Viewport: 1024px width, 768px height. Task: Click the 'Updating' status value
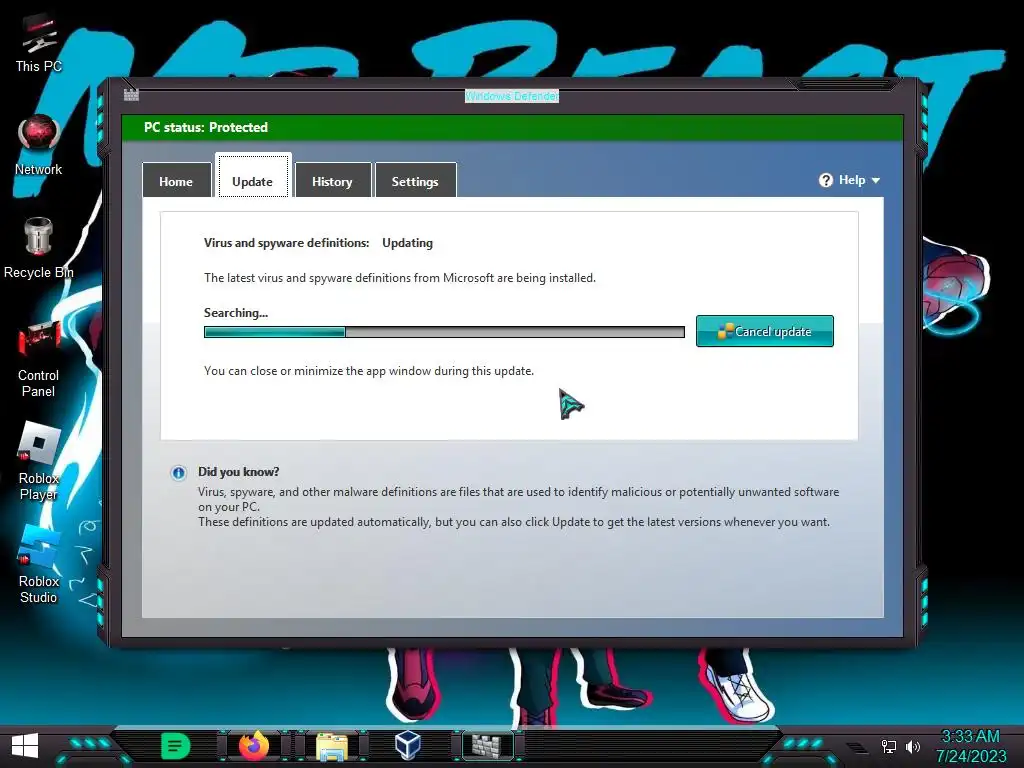click(x=408, y=243)
